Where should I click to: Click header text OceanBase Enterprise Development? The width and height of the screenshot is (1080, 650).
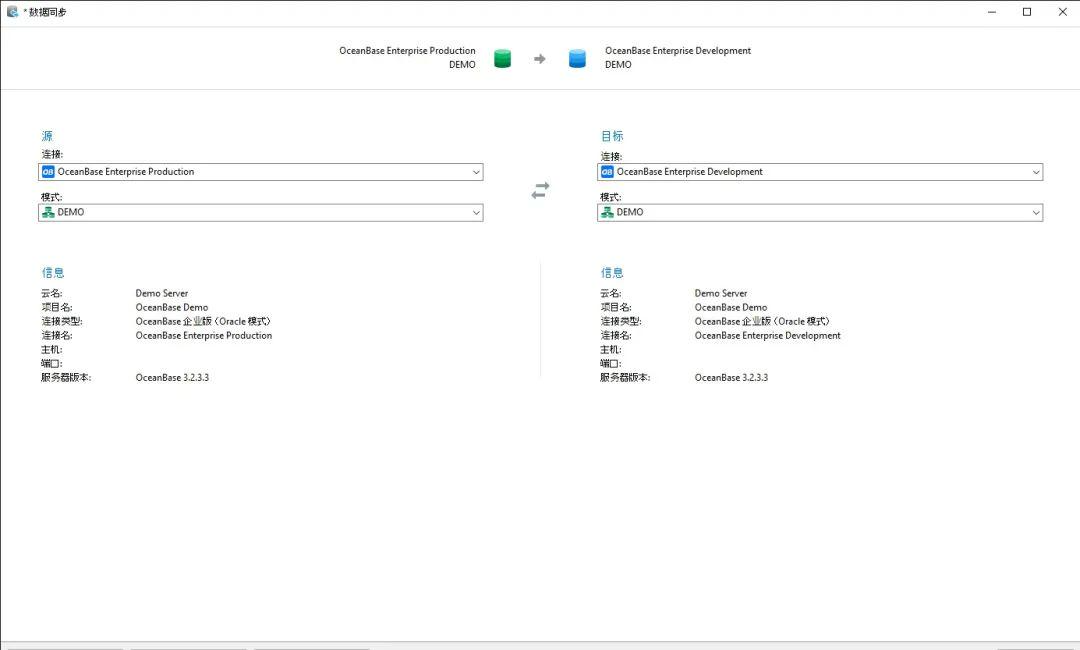point(678,51)
